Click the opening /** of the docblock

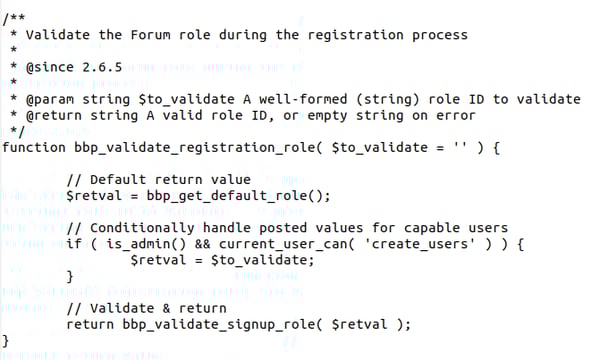[x=13, y=19]
